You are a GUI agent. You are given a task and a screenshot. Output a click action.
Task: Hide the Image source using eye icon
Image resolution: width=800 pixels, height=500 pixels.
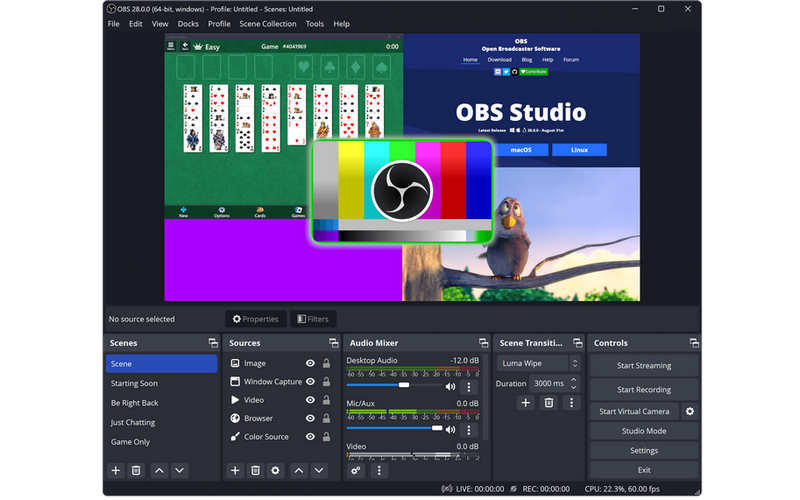click(x=311, y=364)
